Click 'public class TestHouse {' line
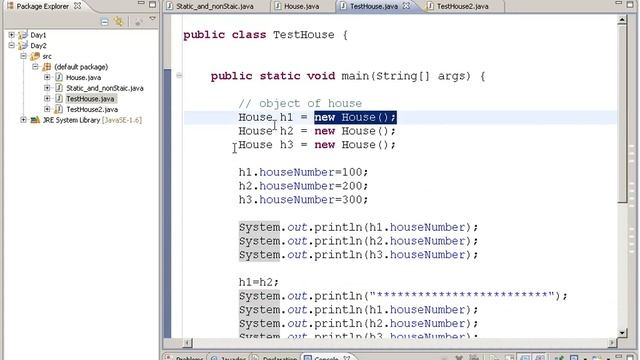The height and width of the screenshot is (360, 640). (x=265, y=35)
